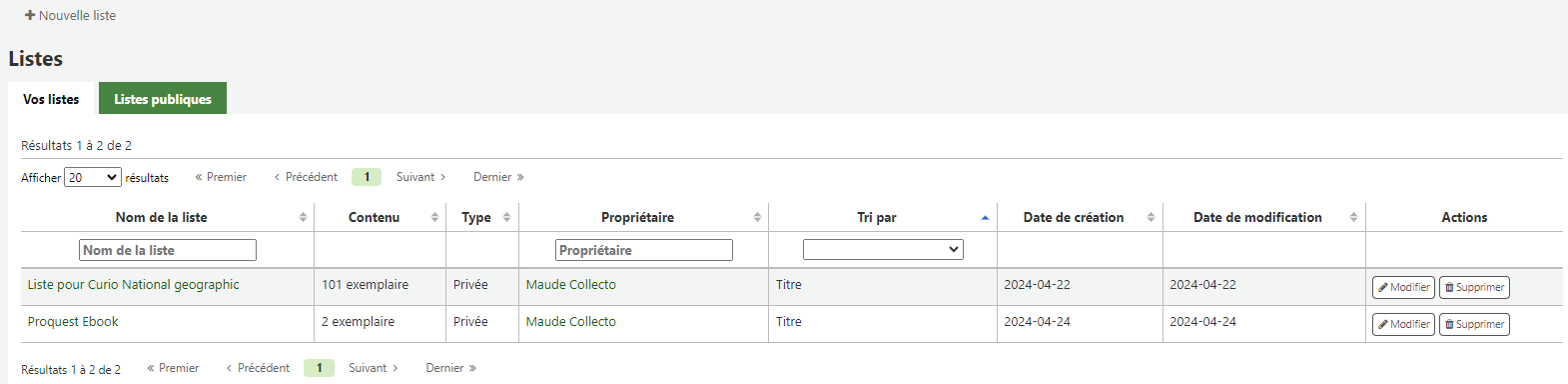Go to Suivant page in top pagination
Viewport: 1568px width, 384px height.
[x=420, y=177]
